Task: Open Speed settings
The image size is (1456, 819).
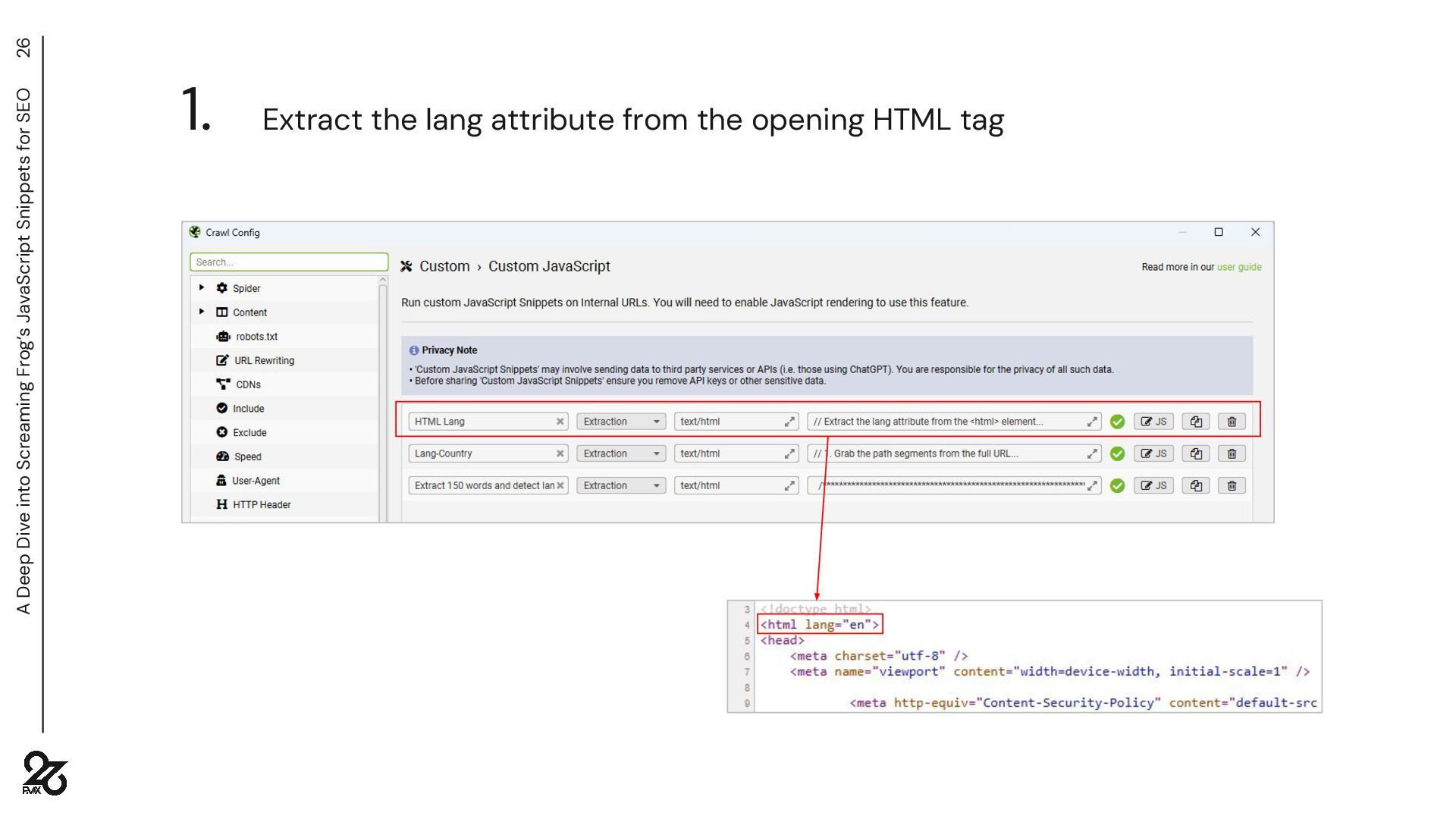Action: (247, 457)
